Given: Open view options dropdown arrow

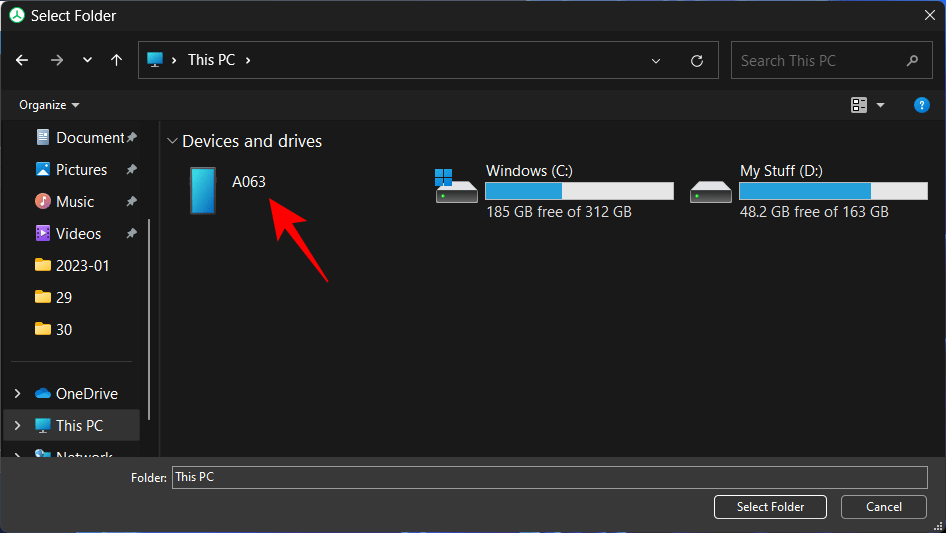Looking at the screenshot, I should [x=880, y=105].
